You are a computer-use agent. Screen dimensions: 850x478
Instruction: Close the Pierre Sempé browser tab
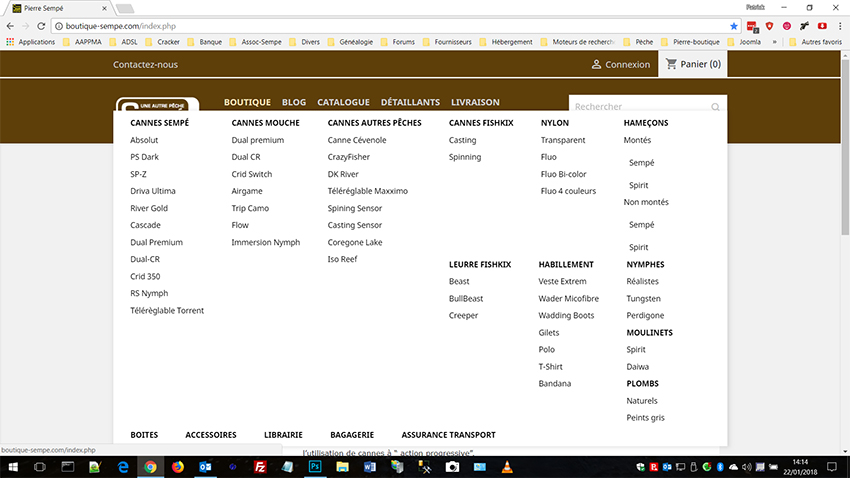(104, 8)
